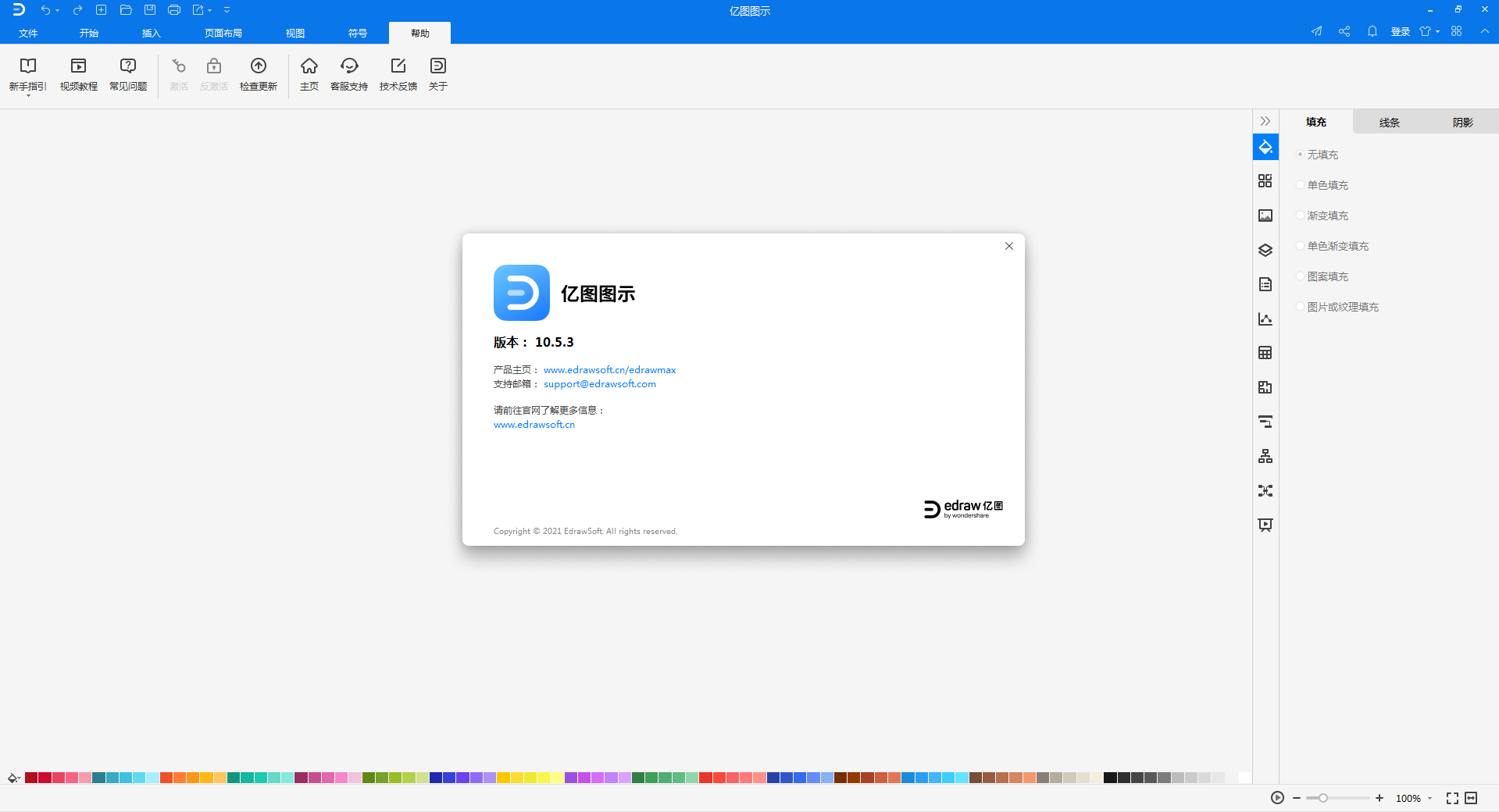Click the zoom slider handle
This screenshot has height=812, width=1499.
coord(1323,798)
